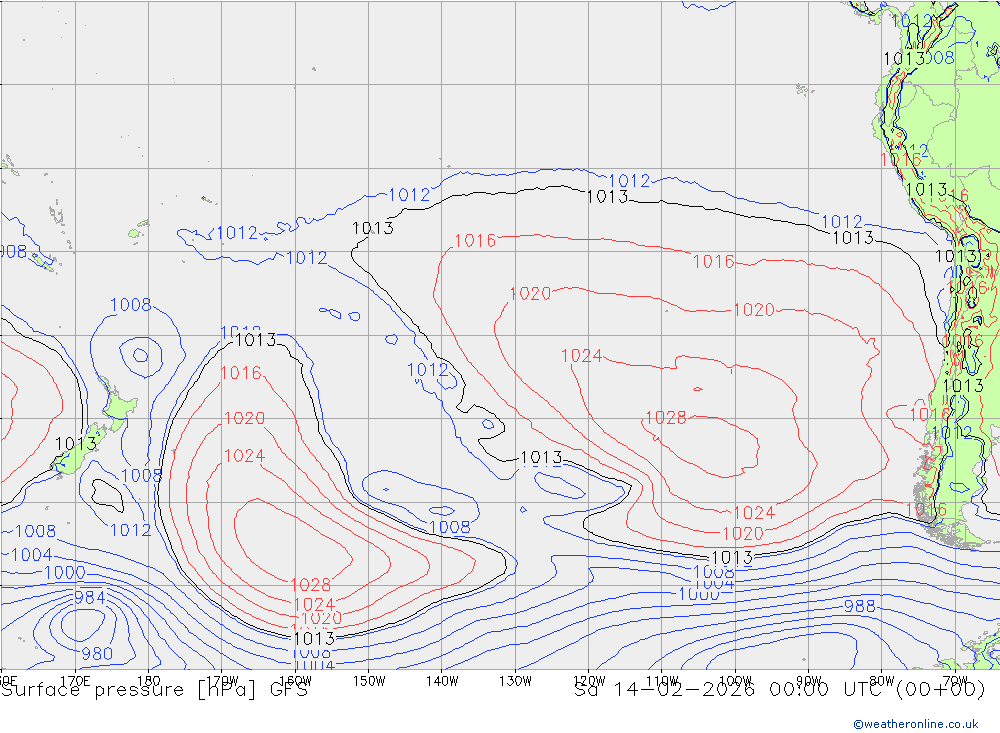Click the 180 longitude axis label
This screenshot has height=733, width=1000.
pos(149,681)
